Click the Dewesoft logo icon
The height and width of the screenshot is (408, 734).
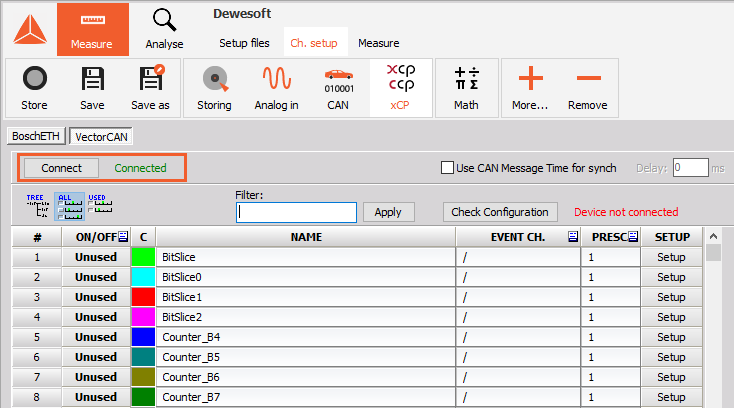coord(30,29)
